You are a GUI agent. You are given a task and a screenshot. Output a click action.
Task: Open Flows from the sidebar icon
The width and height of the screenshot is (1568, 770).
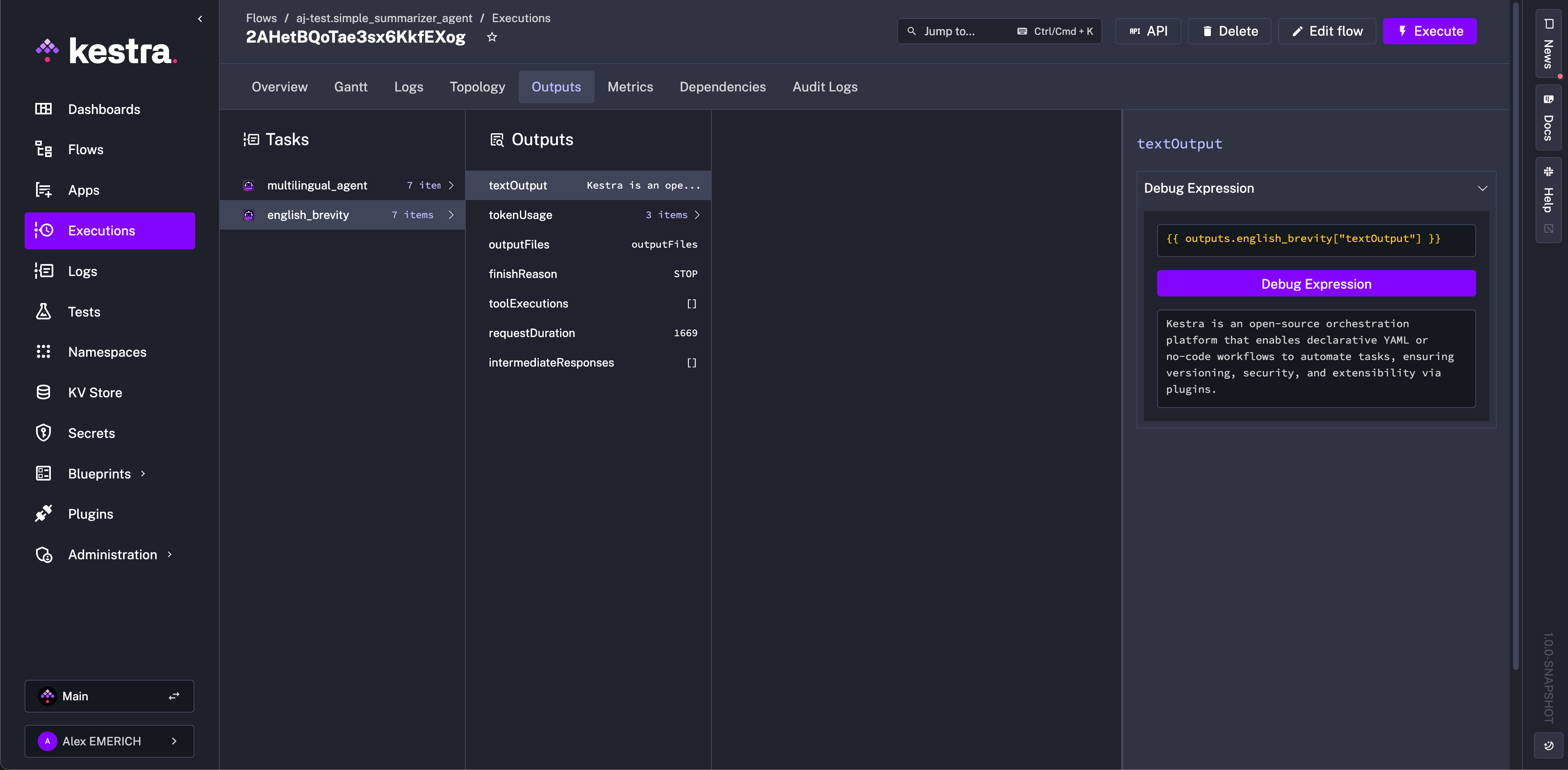click(x=43, y=149)
